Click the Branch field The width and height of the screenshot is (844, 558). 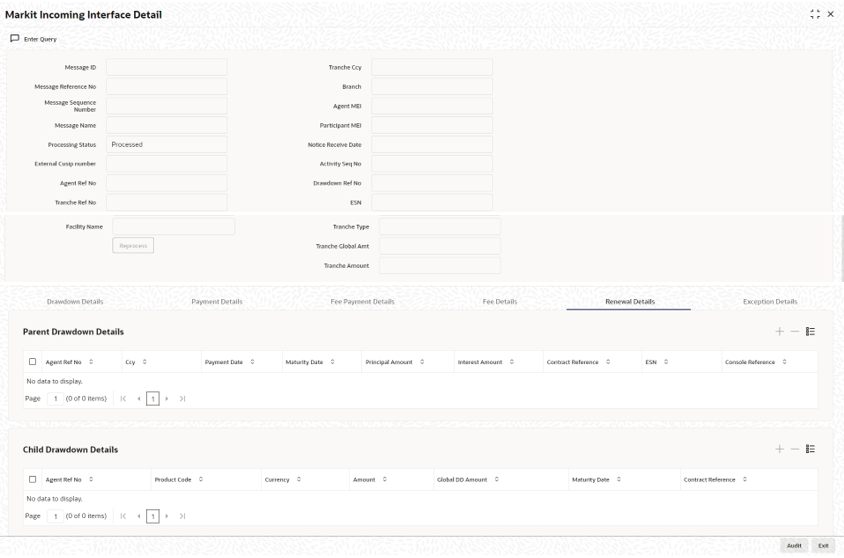tap(432, 87)
